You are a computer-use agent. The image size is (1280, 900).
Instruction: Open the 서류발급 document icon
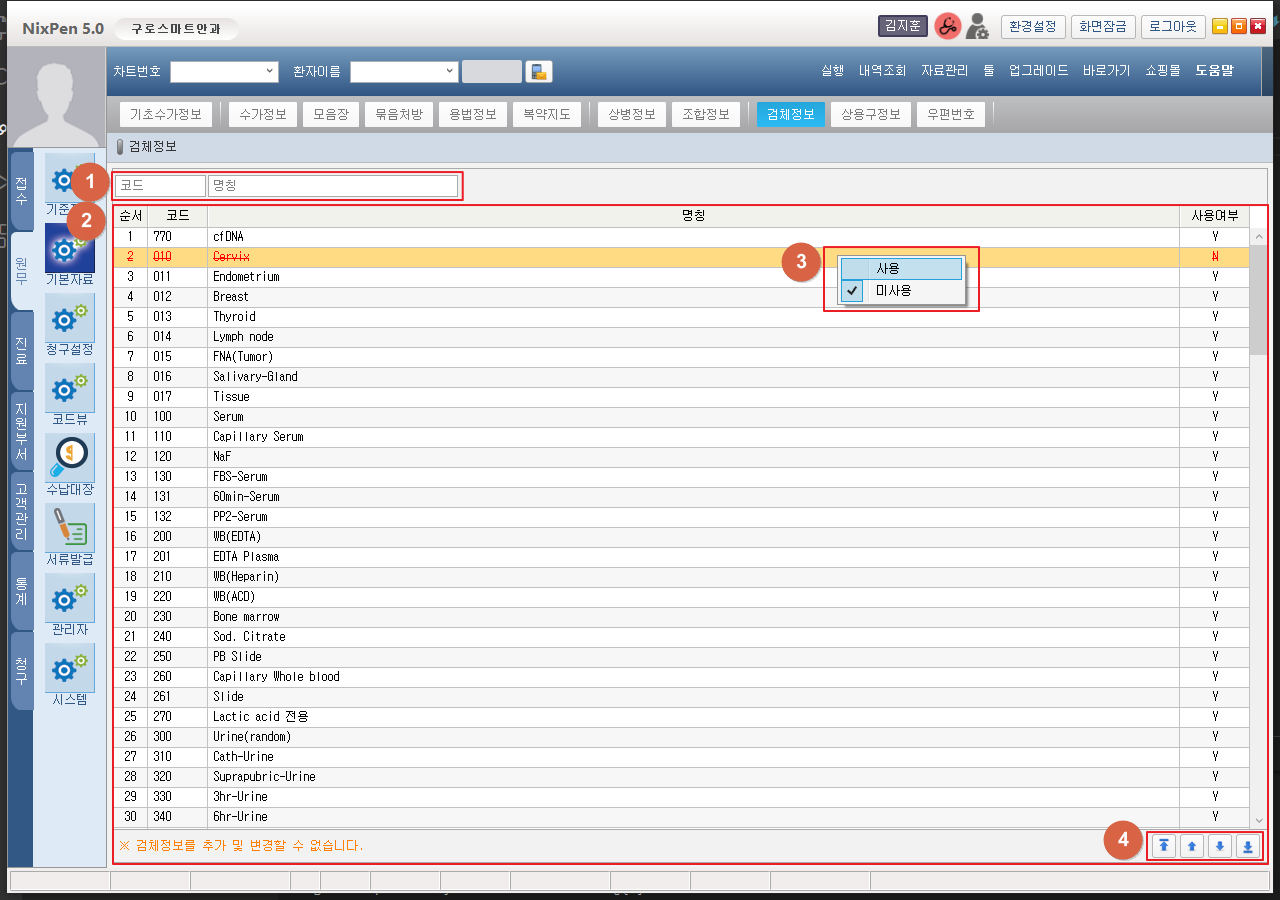70,530
